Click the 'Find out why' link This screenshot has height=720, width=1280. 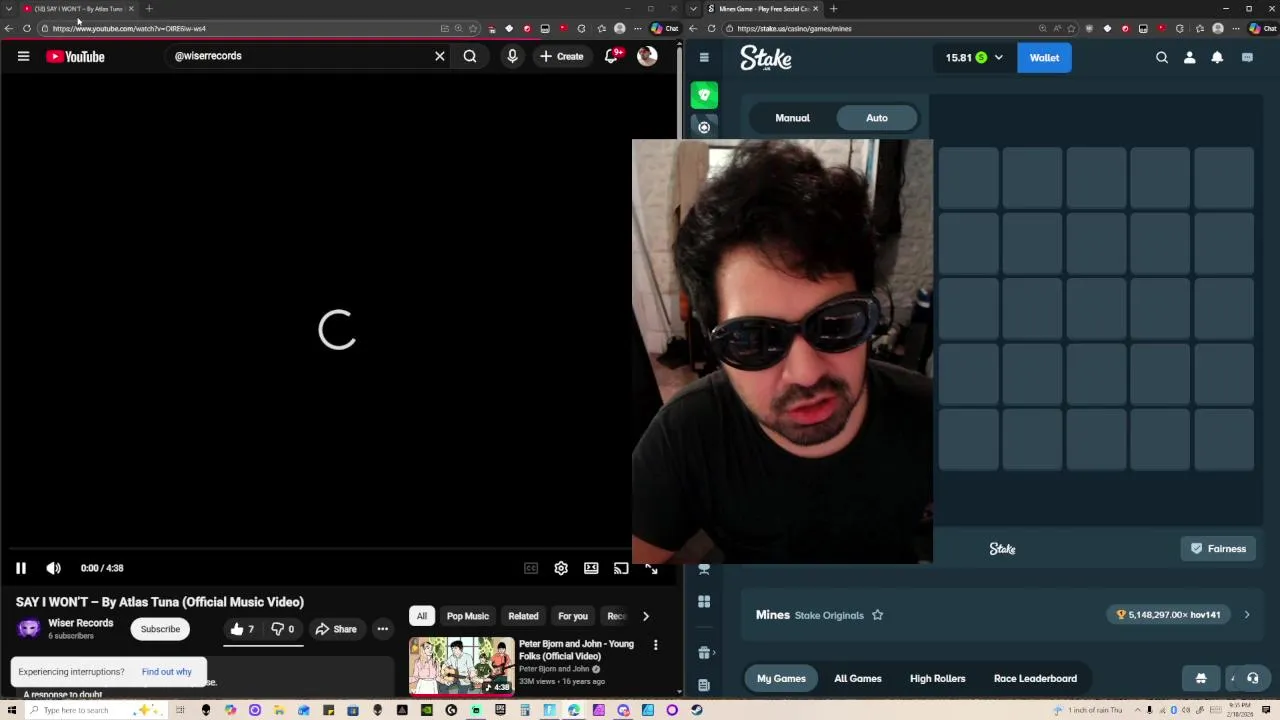click(x=166, y=672)
